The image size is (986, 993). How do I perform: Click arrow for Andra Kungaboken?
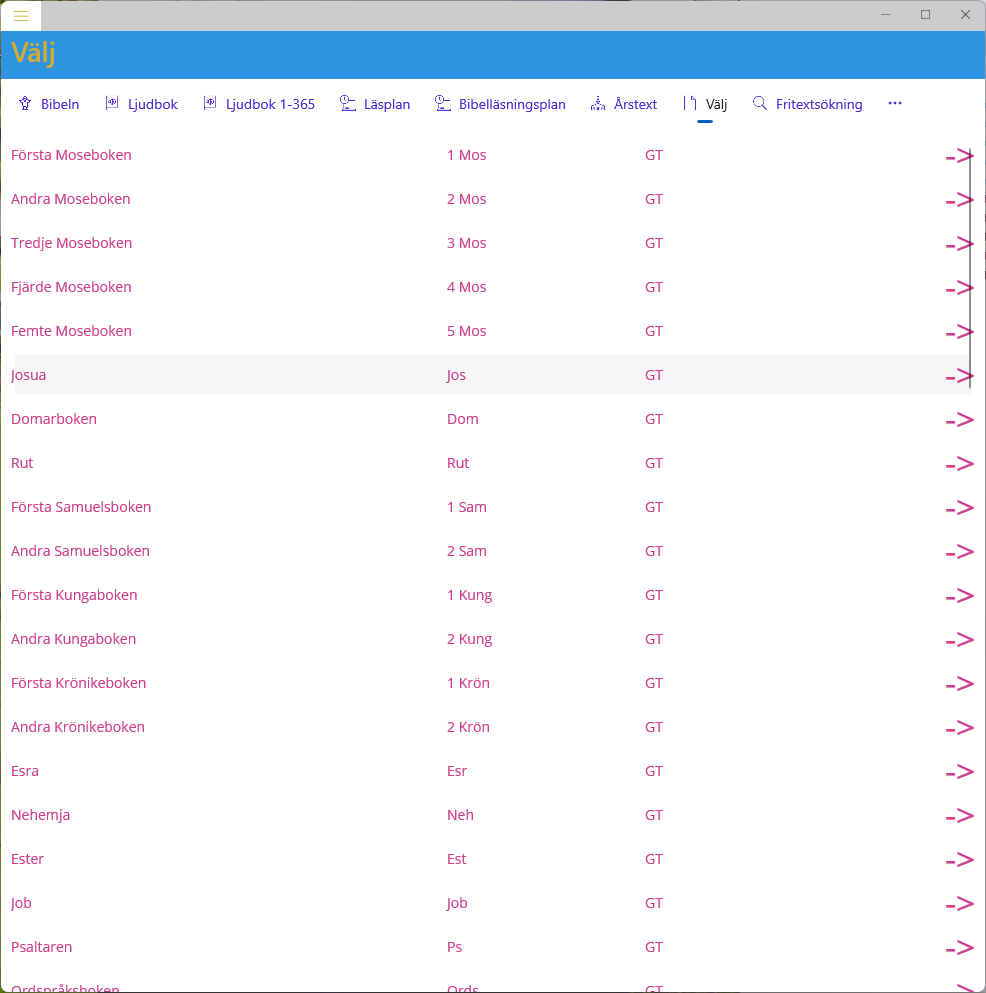coord(959,640)
